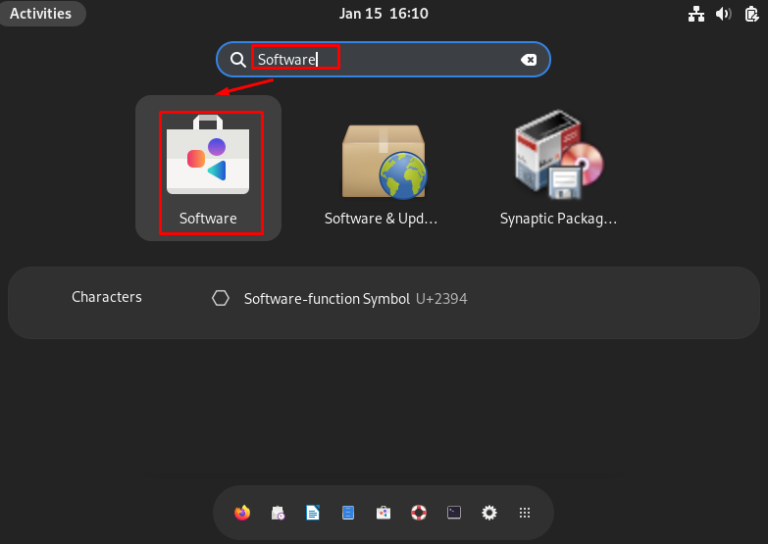Viewport: 768px width, 544px height.
Task: Launch Firefox from the dock
Action: click(x=242, y=513)
